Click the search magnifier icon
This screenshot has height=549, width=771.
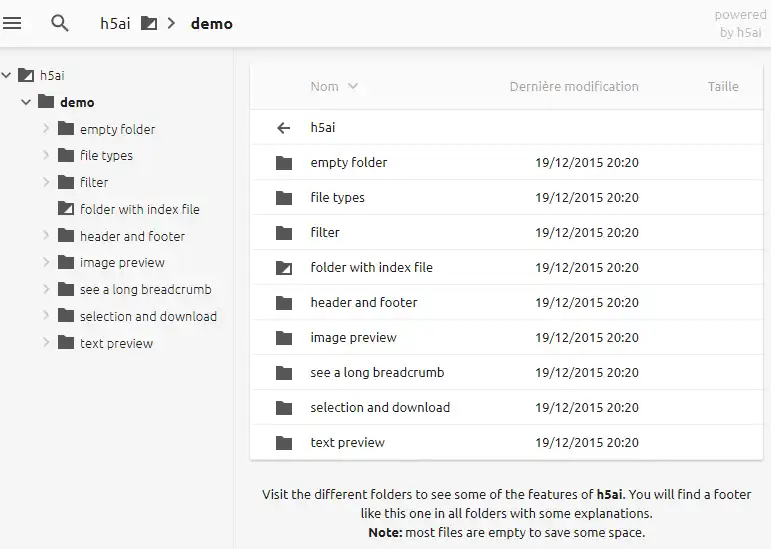60,23
